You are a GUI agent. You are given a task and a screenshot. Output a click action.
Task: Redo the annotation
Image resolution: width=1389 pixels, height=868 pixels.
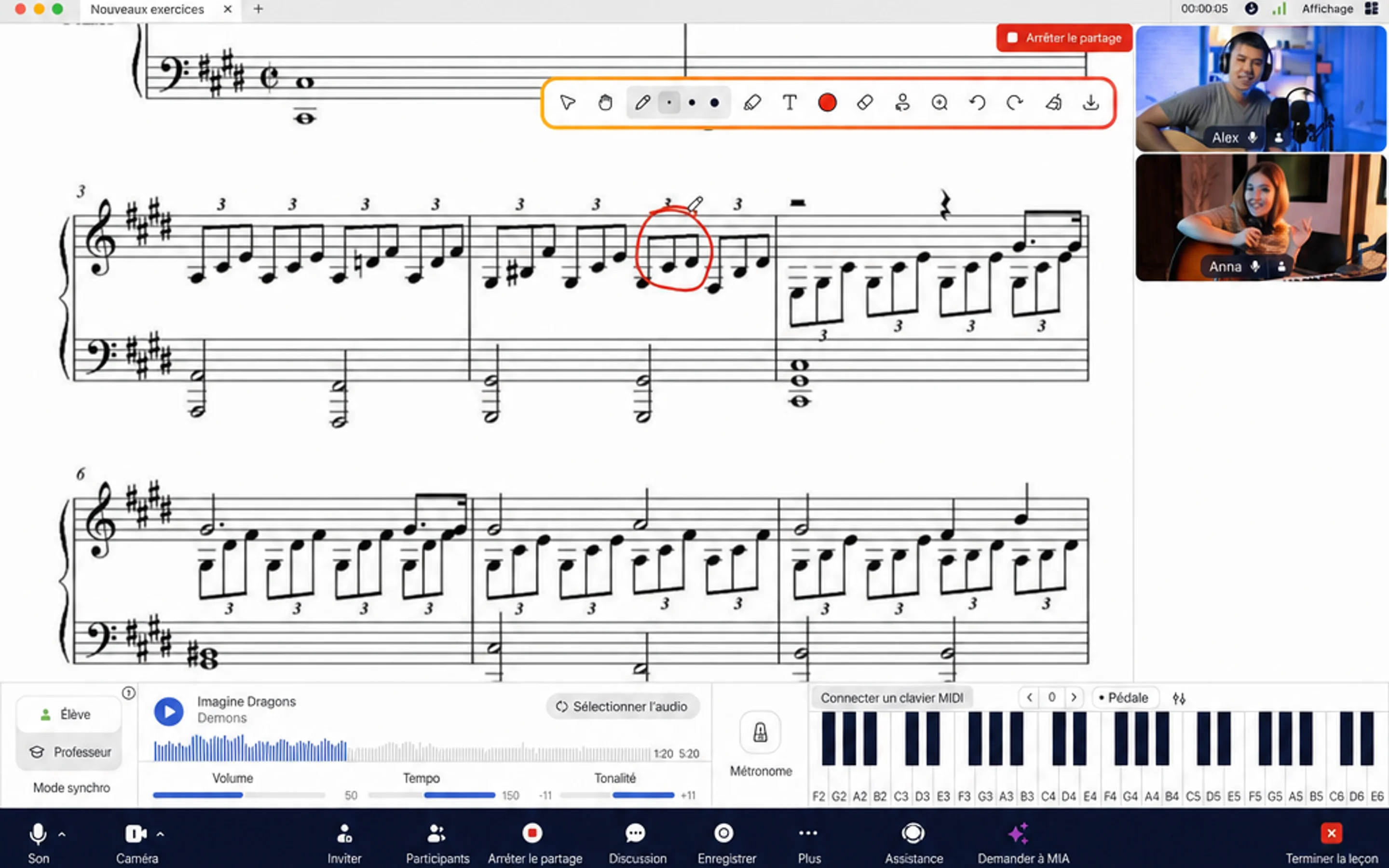[x=1015, y=103]
